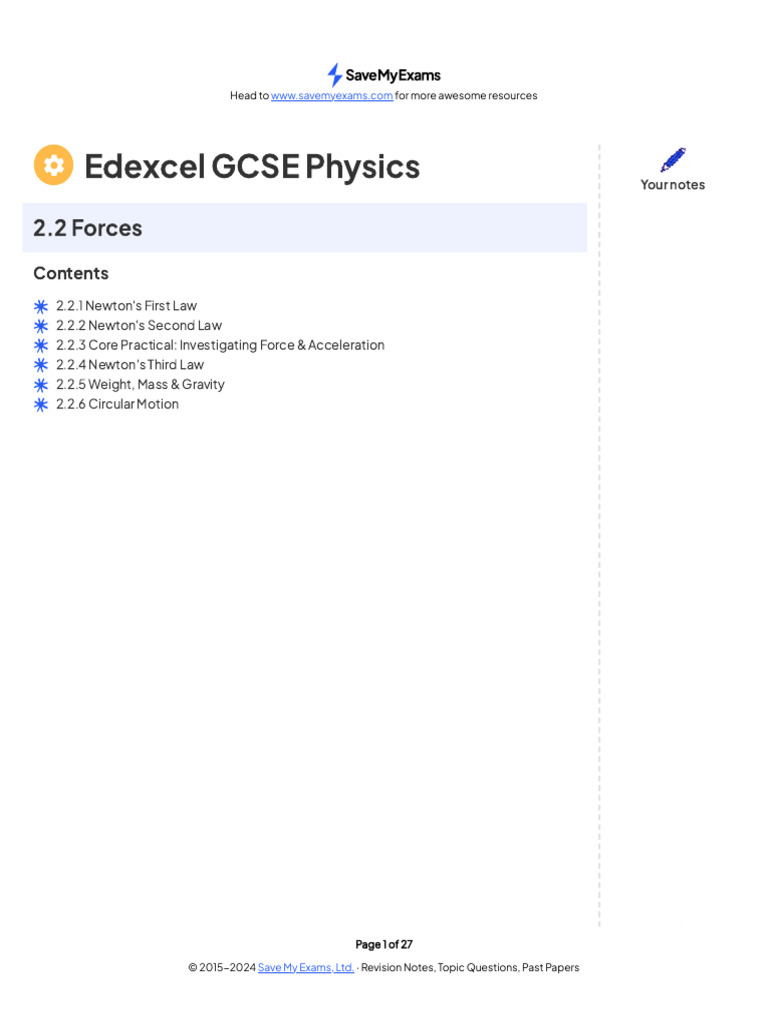Click the Edexcel GCSE Physics title
Image resolution: width=768 pixels, height=1024 pixels.
252,166
